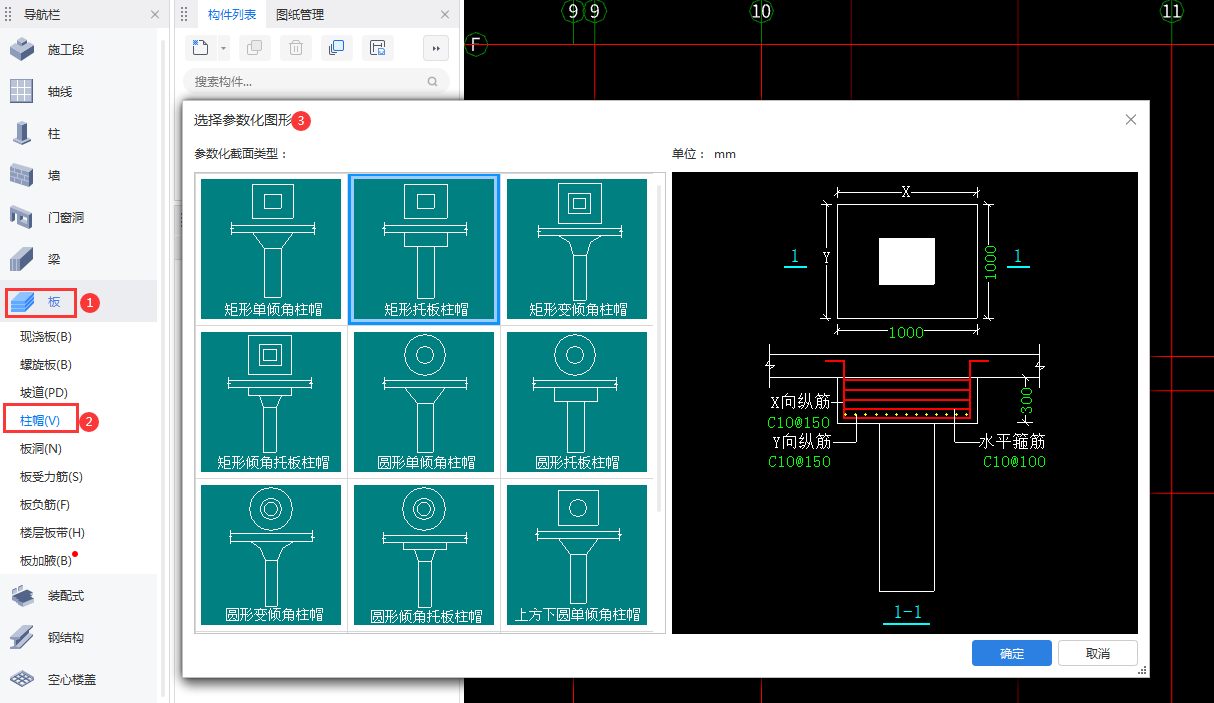1214x703 pixels.
Task: Choose the 圆形单倾角柱帽 thumbnail
Action: point(425,402)
